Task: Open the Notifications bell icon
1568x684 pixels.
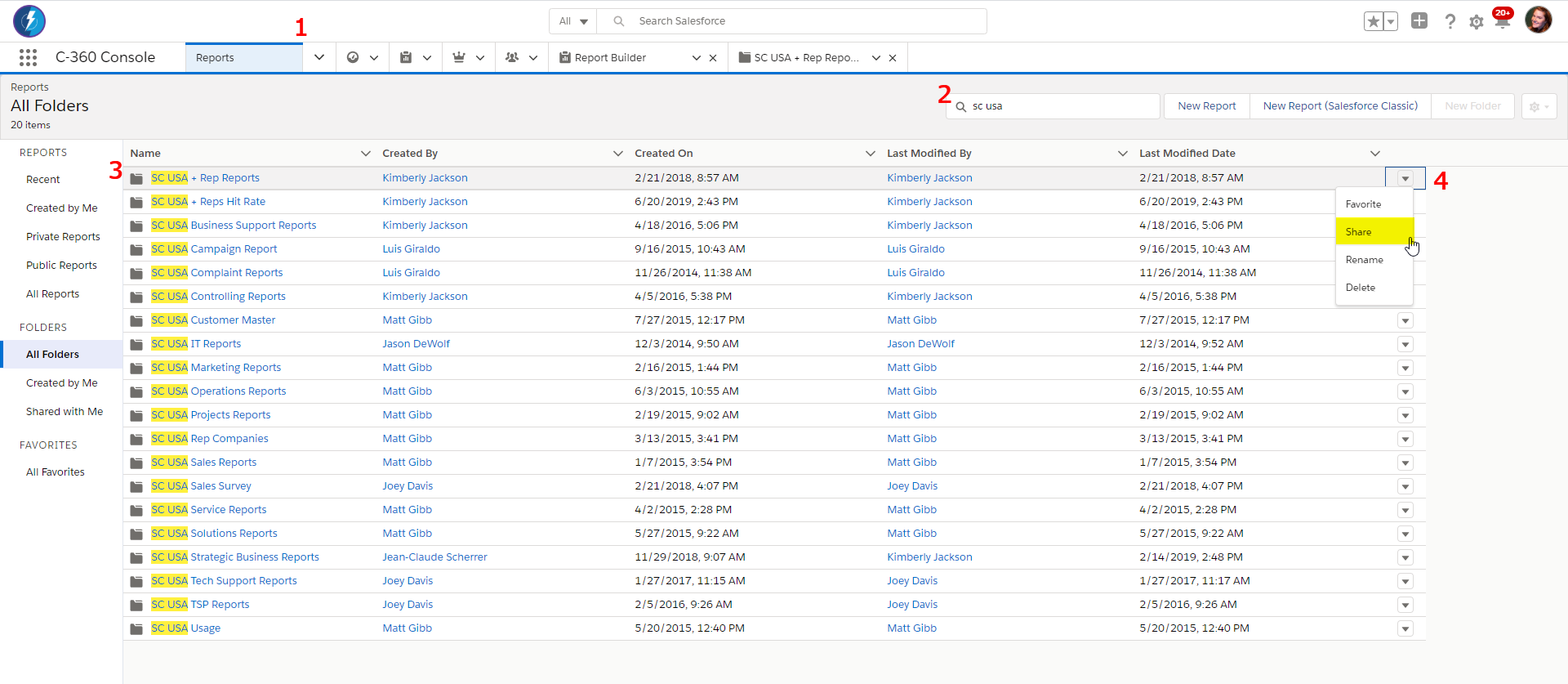Action: [1503, 20]
